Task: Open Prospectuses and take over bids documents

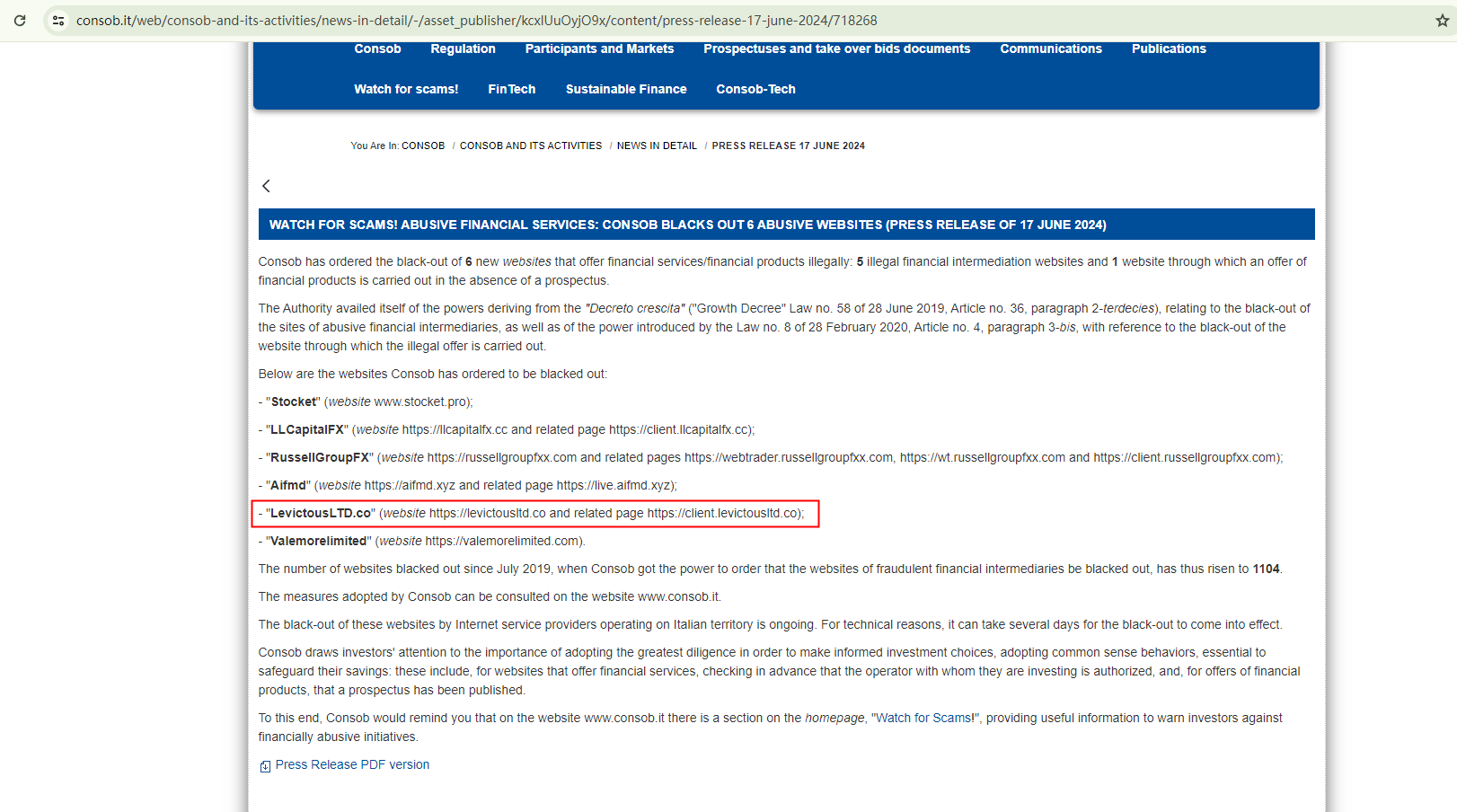Action: pyautogui.click(x=837, y=49)
